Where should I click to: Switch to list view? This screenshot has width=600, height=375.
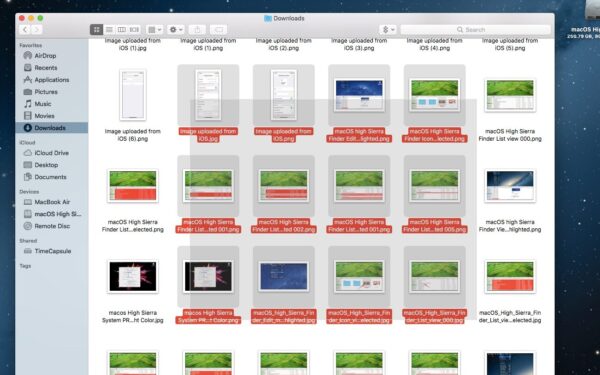pyautogui.click(x=109, y=29)
